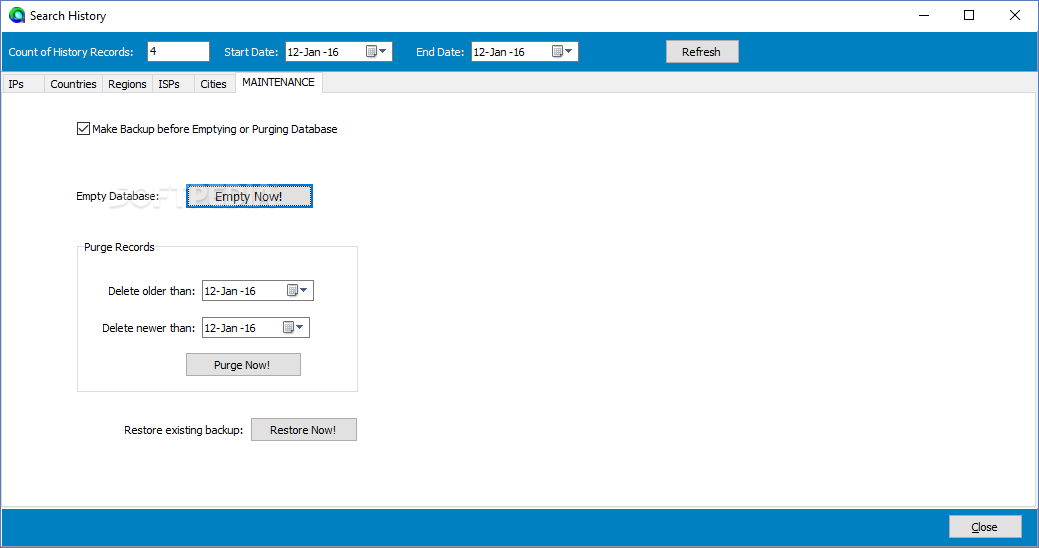
Task: Open End Date calendar dropdown
Action: (x=562, y=52)
